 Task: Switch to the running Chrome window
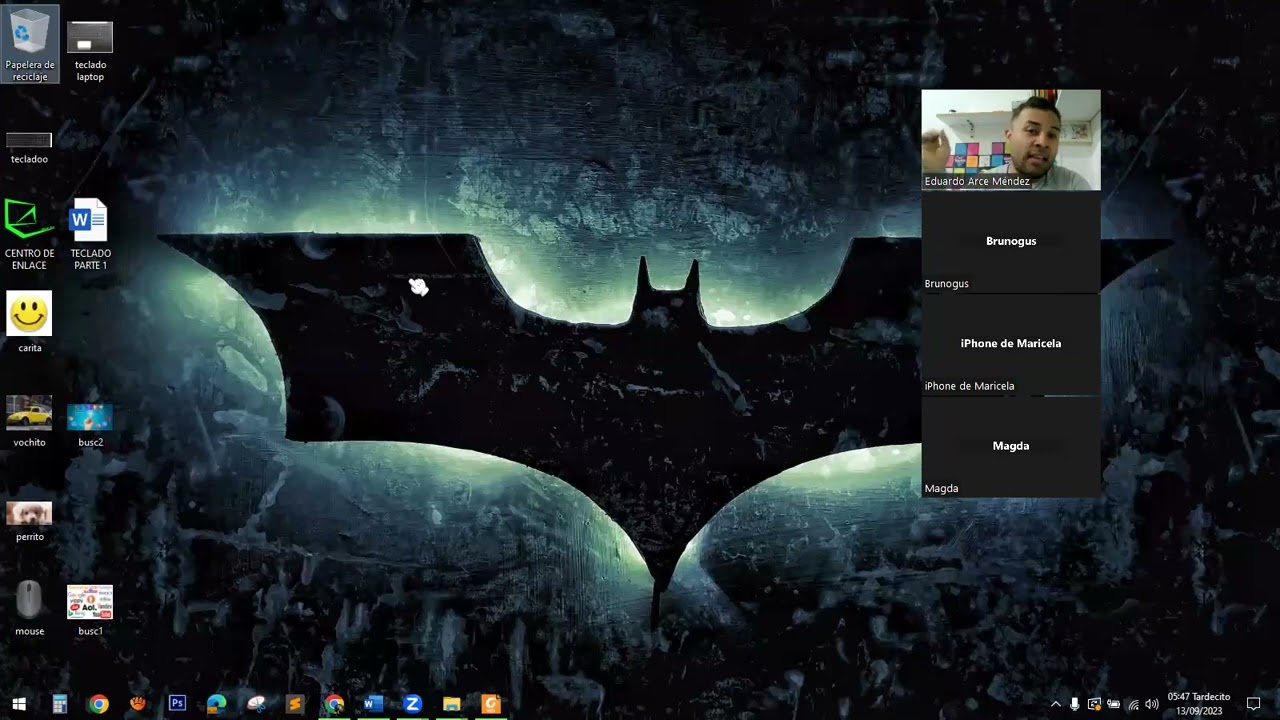click(334, 704)
